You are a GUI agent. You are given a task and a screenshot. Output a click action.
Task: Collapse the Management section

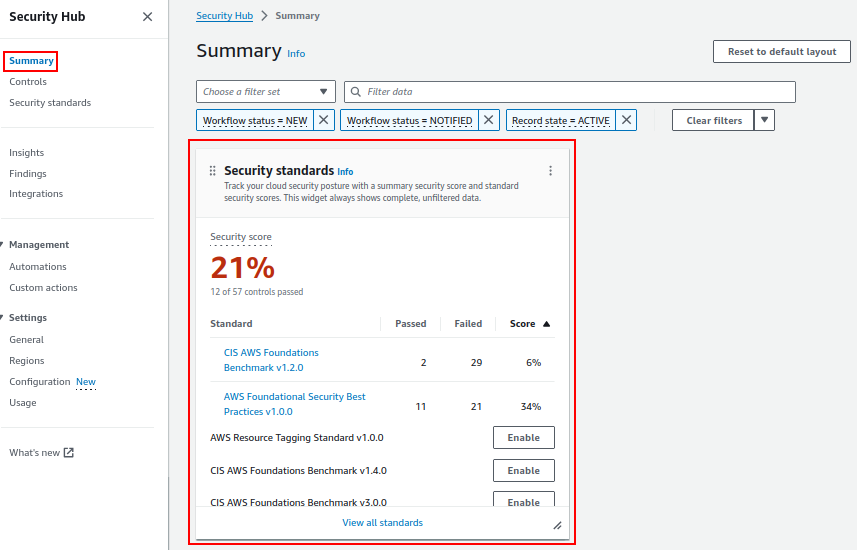[x=2, y=244]
